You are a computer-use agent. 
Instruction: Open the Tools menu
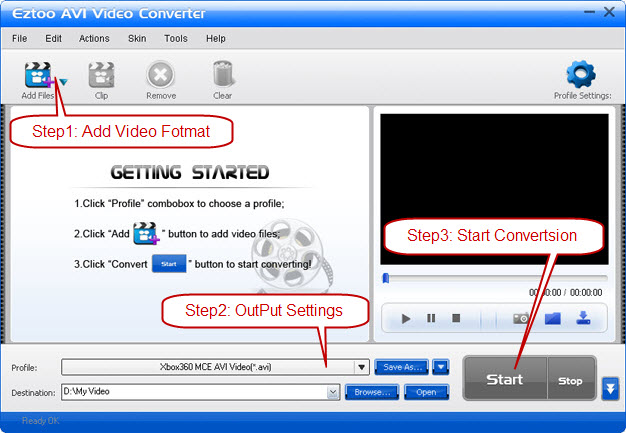click(176, 38)
